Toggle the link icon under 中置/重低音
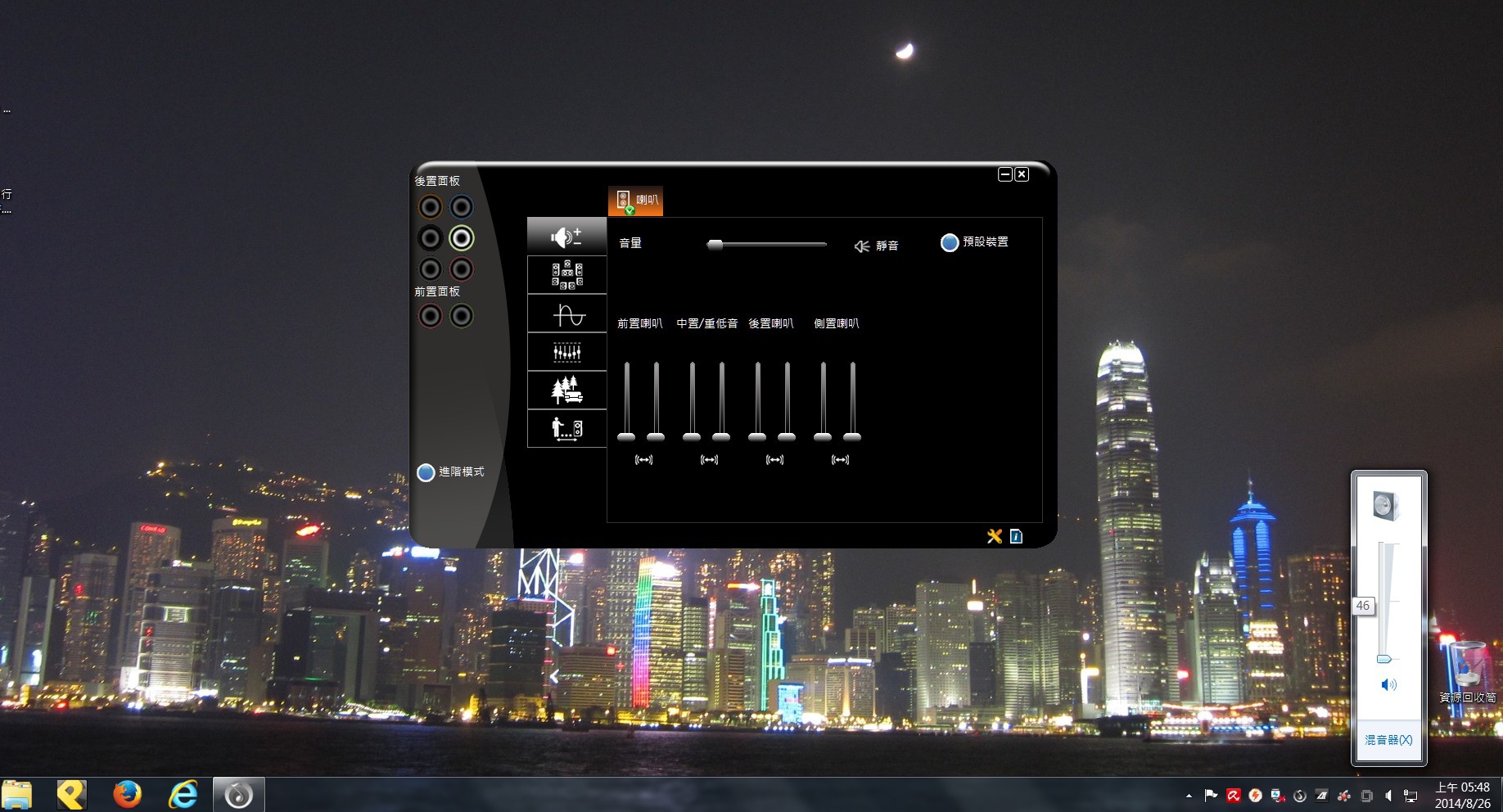This screenshot has height=812, width=1503. 709,460
